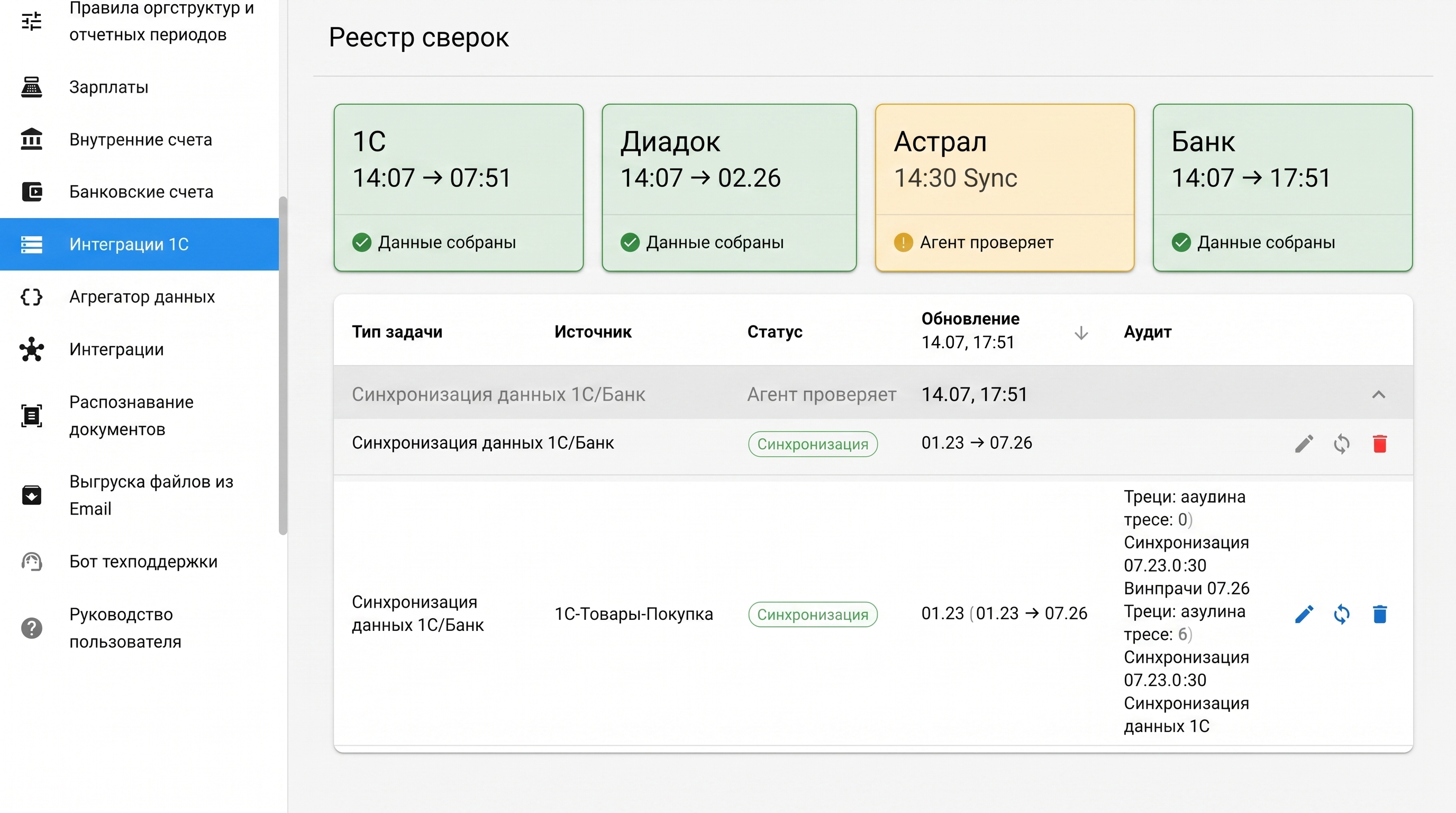Click the orange warning icon on the Астрал card
The height and width of the screenshot is (813, 1456).
coord(903,242)
